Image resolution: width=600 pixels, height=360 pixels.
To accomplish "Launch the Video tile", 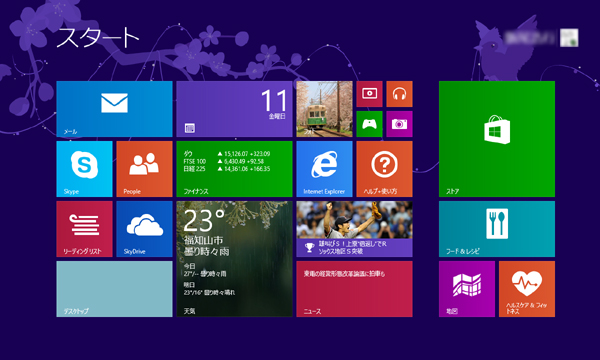I will point(369,94).
